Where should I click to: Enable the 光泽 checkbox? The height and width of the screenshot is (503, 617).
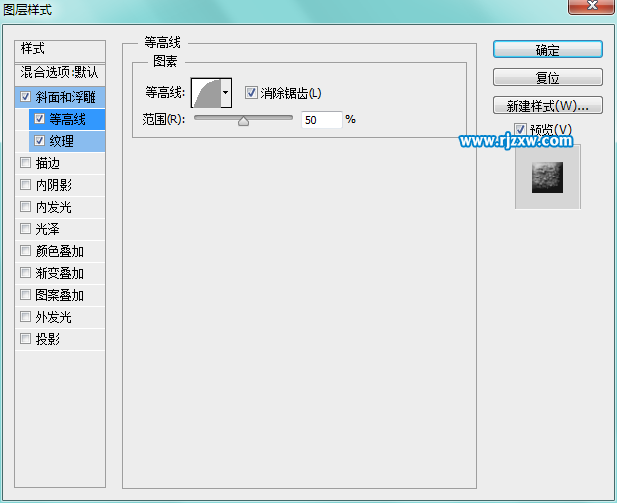pyautogui.click(x=26, y=229)
